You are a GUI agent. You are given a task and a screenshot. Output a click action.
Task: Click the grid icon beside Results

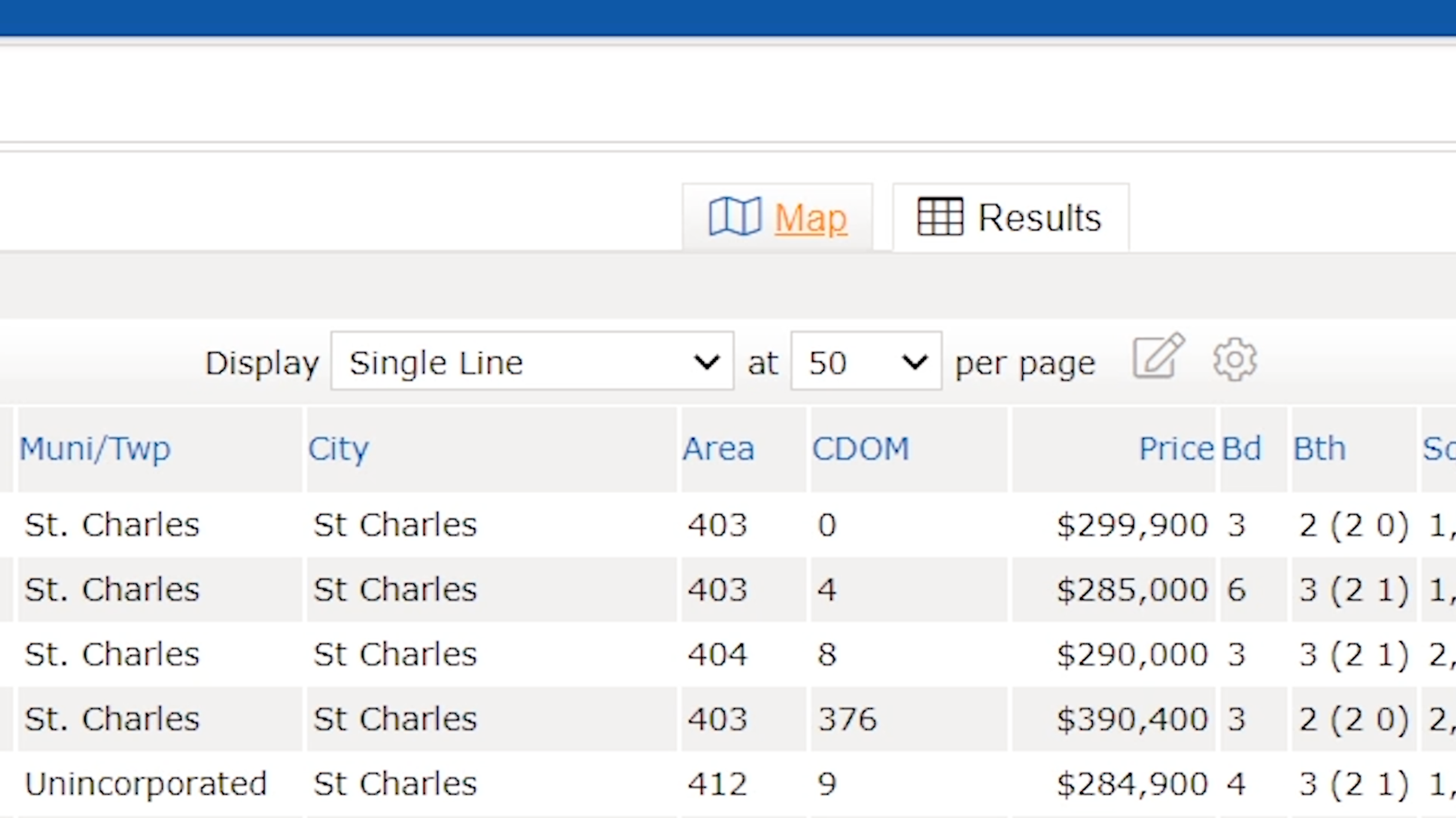pos(940,216)
